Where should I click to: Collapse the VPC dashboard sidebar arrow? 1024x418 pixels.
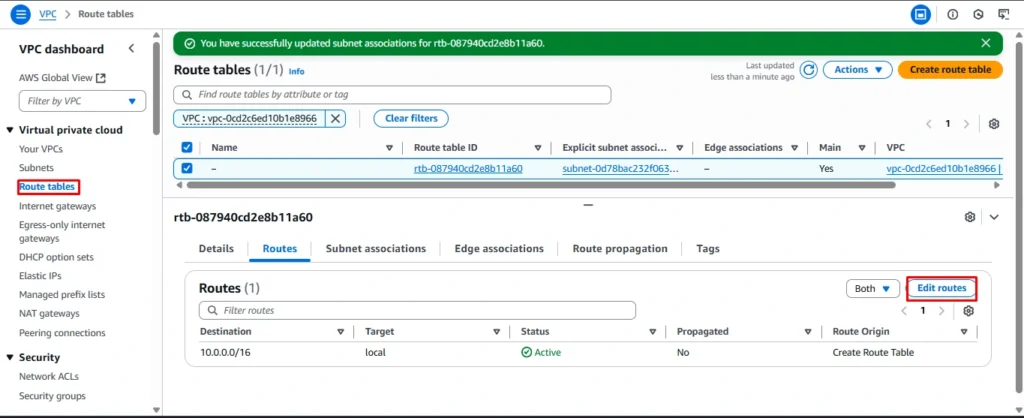pos(131,49)
